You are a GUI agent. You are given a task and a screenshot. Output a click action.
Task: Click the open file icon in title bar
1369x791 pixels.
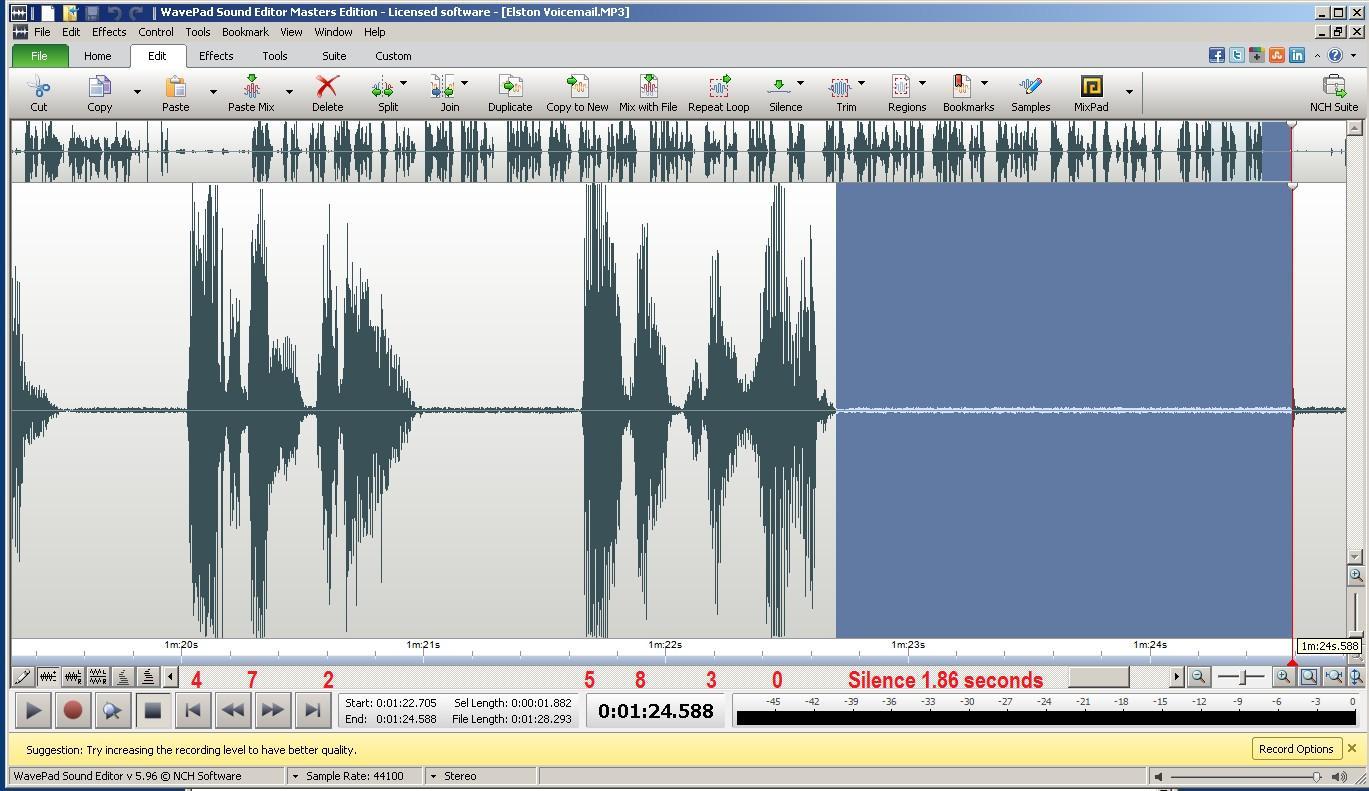(x=69, y=13)
